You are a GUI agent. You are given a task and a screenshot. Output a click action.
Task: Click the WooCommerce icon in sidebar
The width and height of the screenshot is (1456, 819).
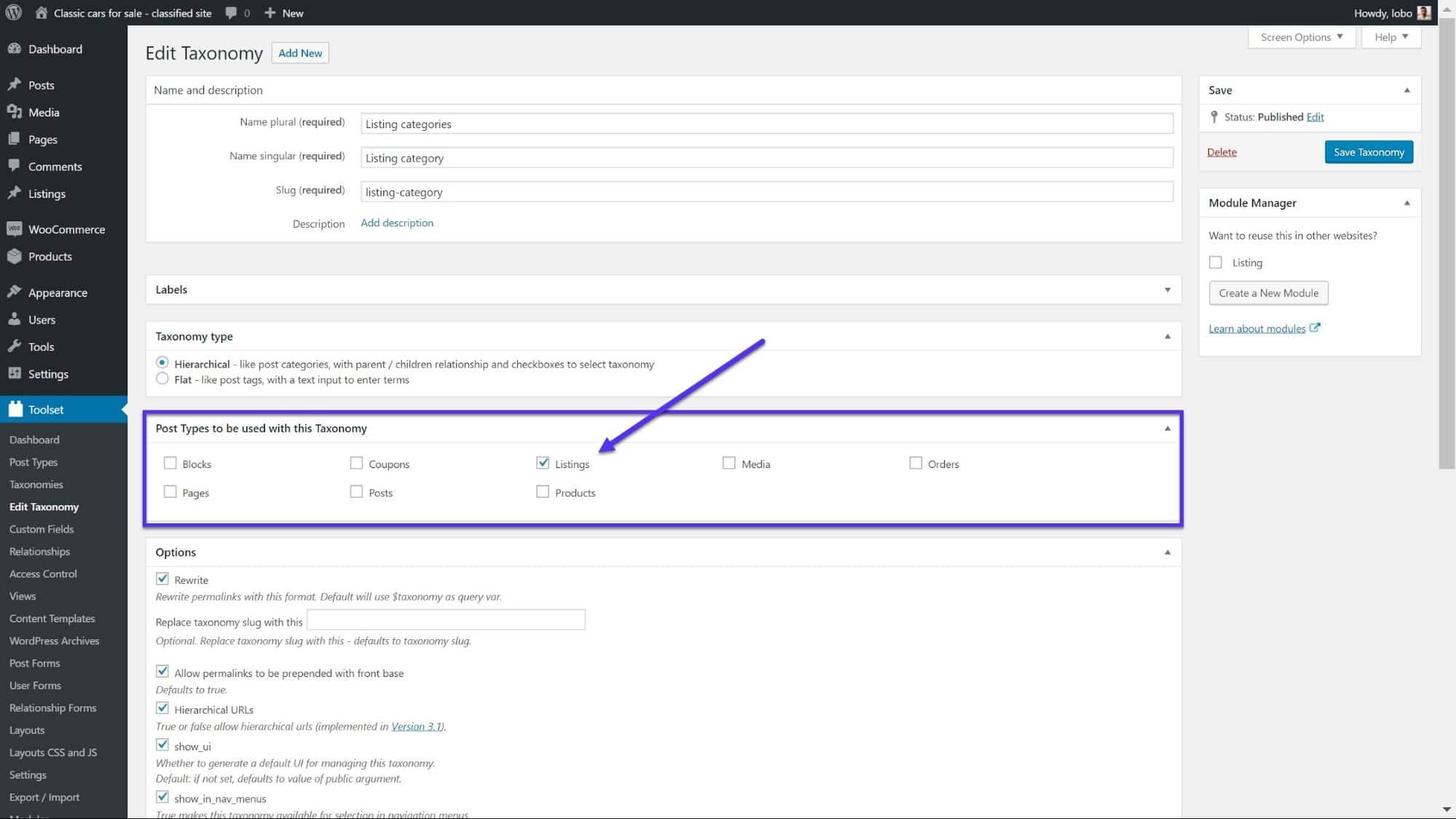coord(14,228)
